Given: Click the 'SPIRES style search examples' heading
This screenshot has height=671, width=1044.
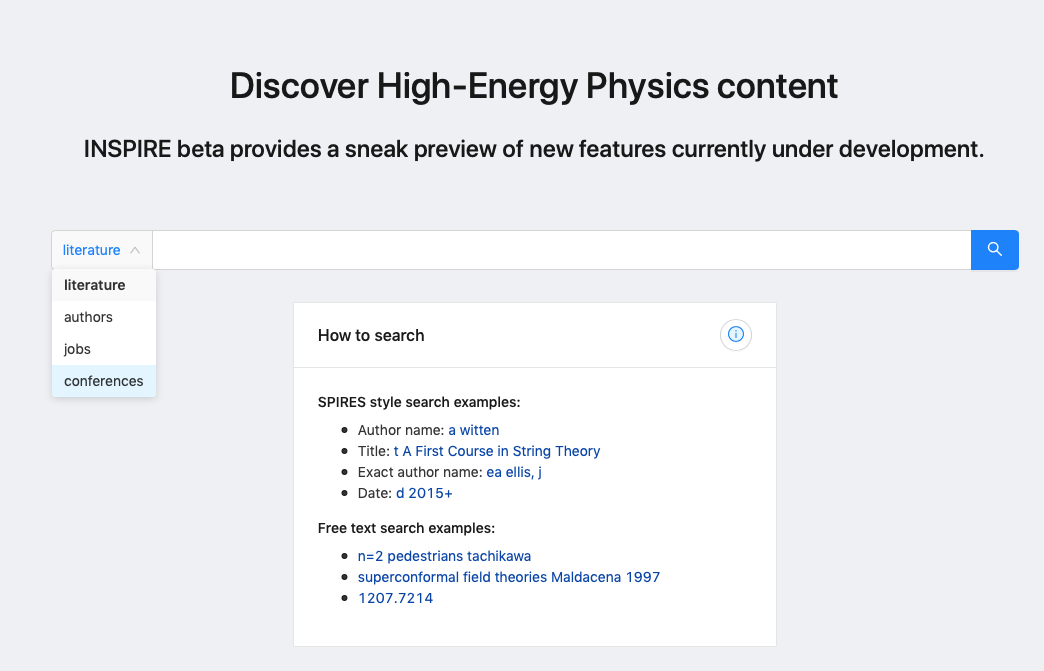Looking at the screenshot, I should click(x=419, y=403).
